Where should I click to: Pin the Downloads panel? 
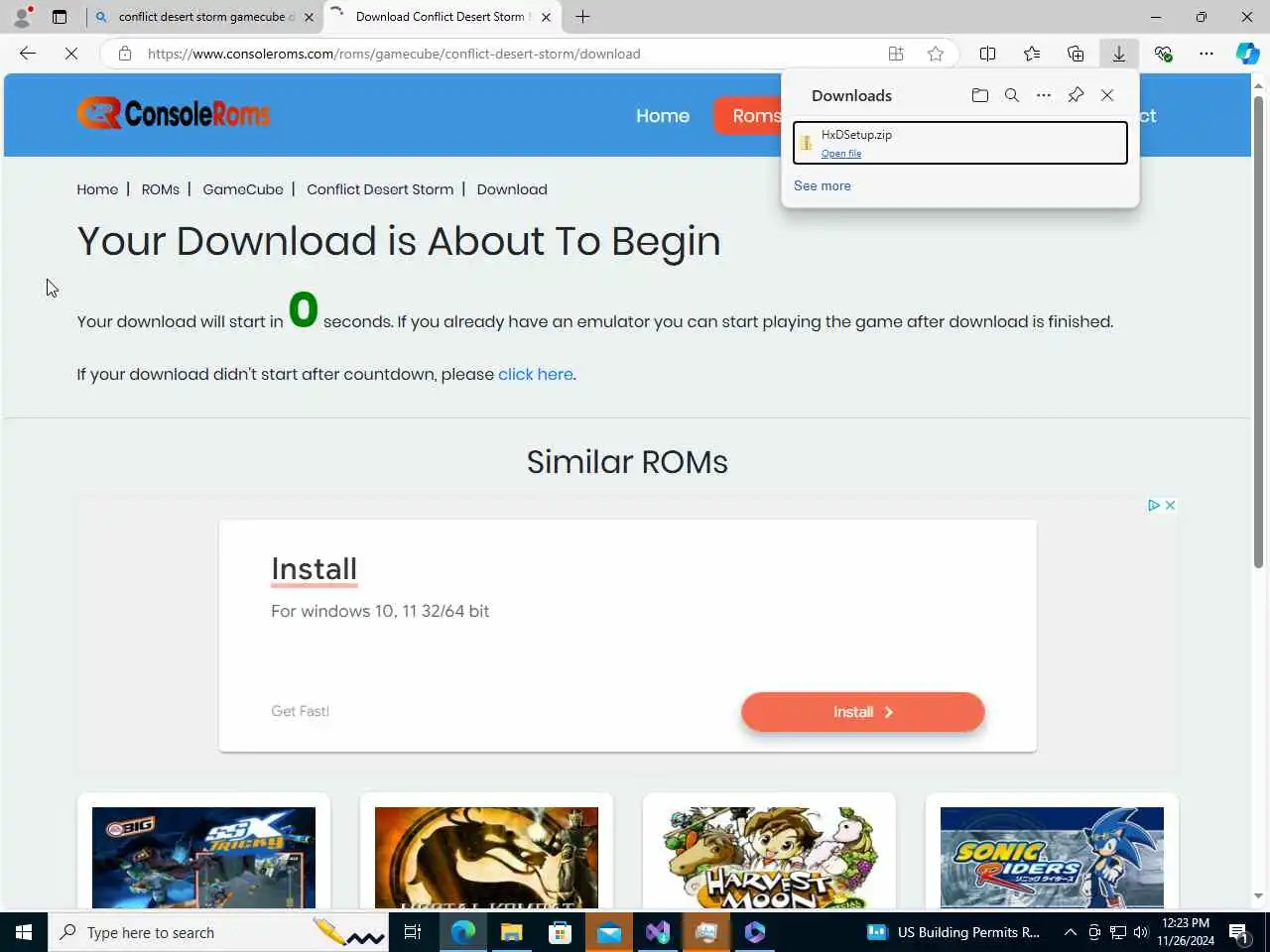click(1076, 95)
